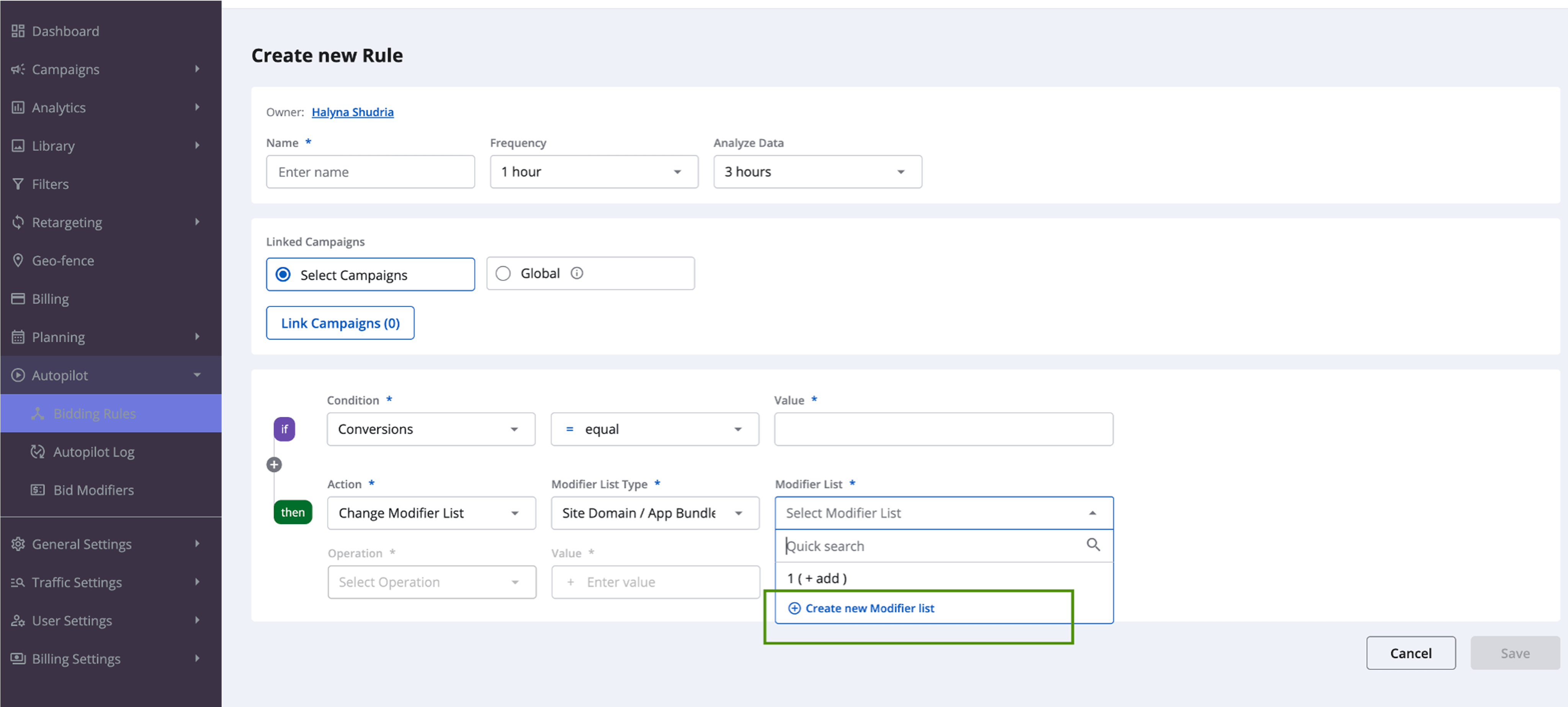
Task: Focus the Name 'Enter name' field
Action: [370, 171]
